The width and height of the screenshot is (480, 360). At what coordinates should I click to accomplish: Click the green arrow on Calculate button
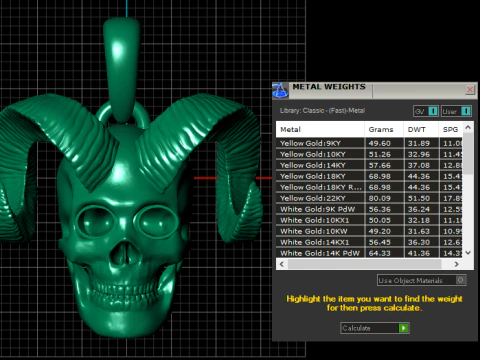coord(404,328)
